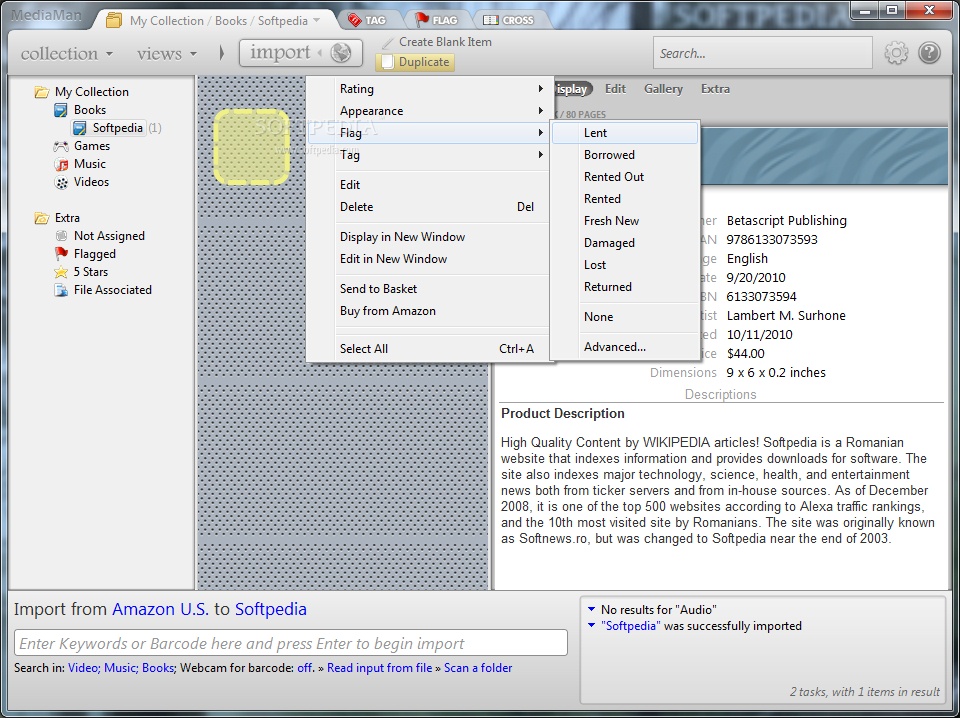Image resolution: width=960 pixels, height=718 pixels.
Task: Switch to the Gallery tab
Action: (x=662, y=89)
